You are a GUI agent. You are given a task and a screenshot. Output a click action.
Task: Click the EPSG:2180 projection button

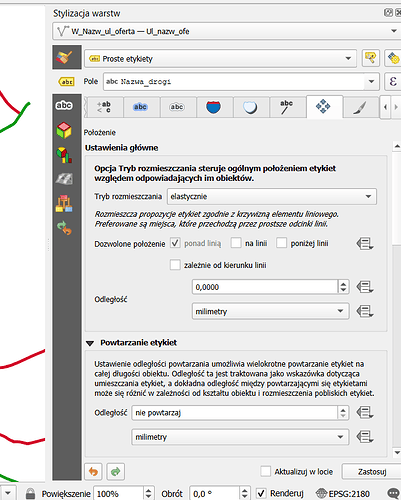pyautogui.click(x=343, y=494)
